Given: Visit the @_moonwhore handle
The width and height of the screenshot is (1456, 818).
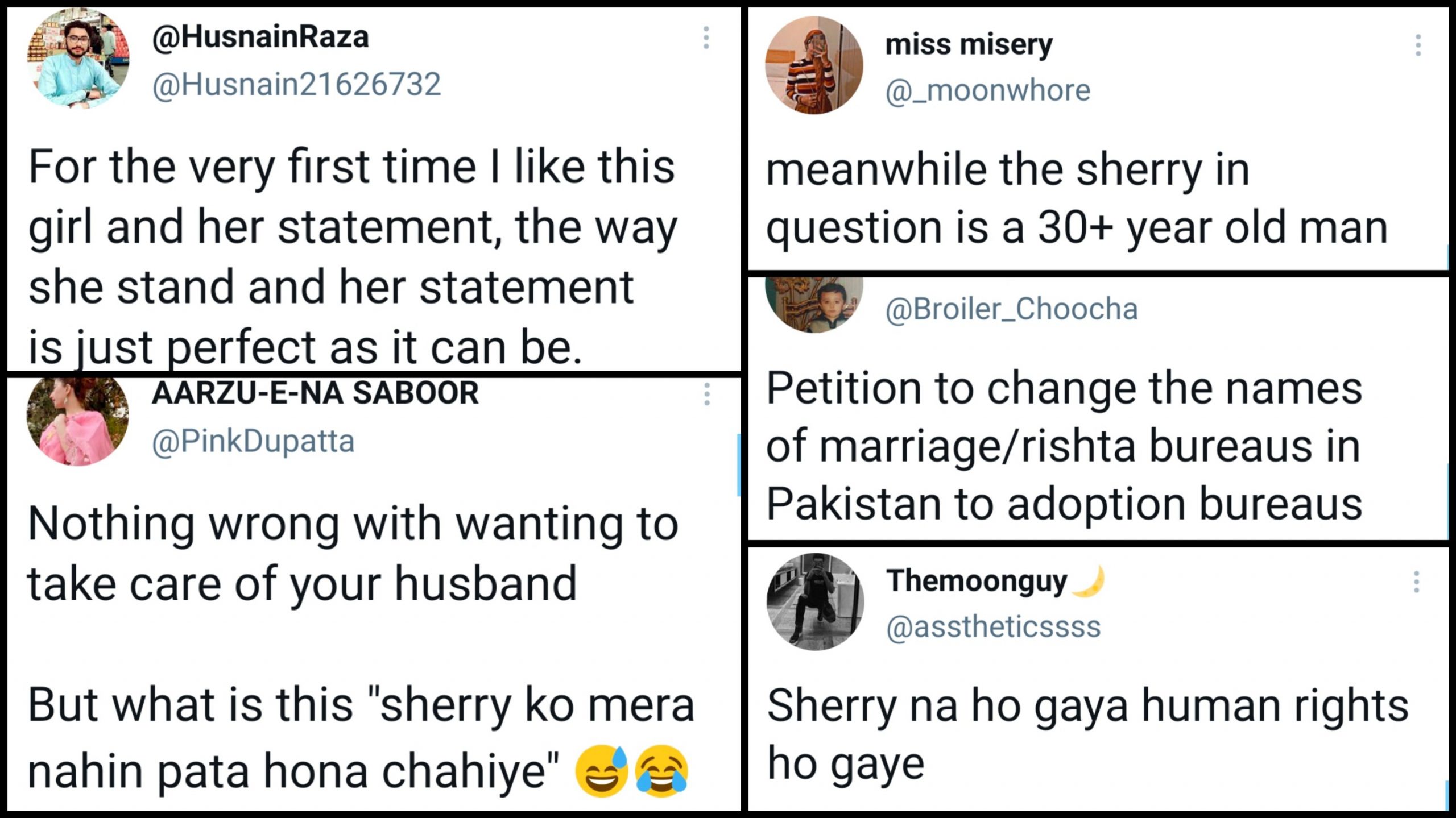Looking at the screenshot, I should click(x=987, y=90).
